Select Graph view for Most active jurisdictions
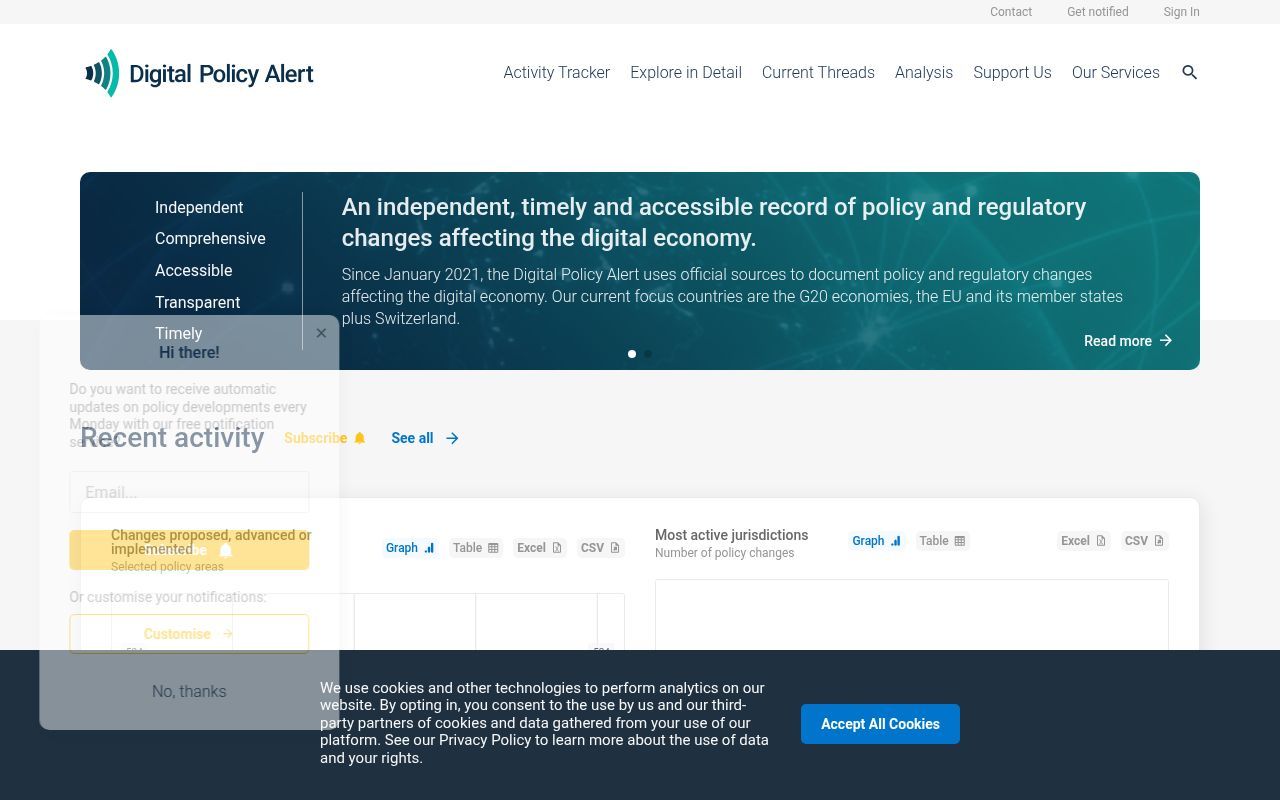1280x800 pixels. pos(877,541)
